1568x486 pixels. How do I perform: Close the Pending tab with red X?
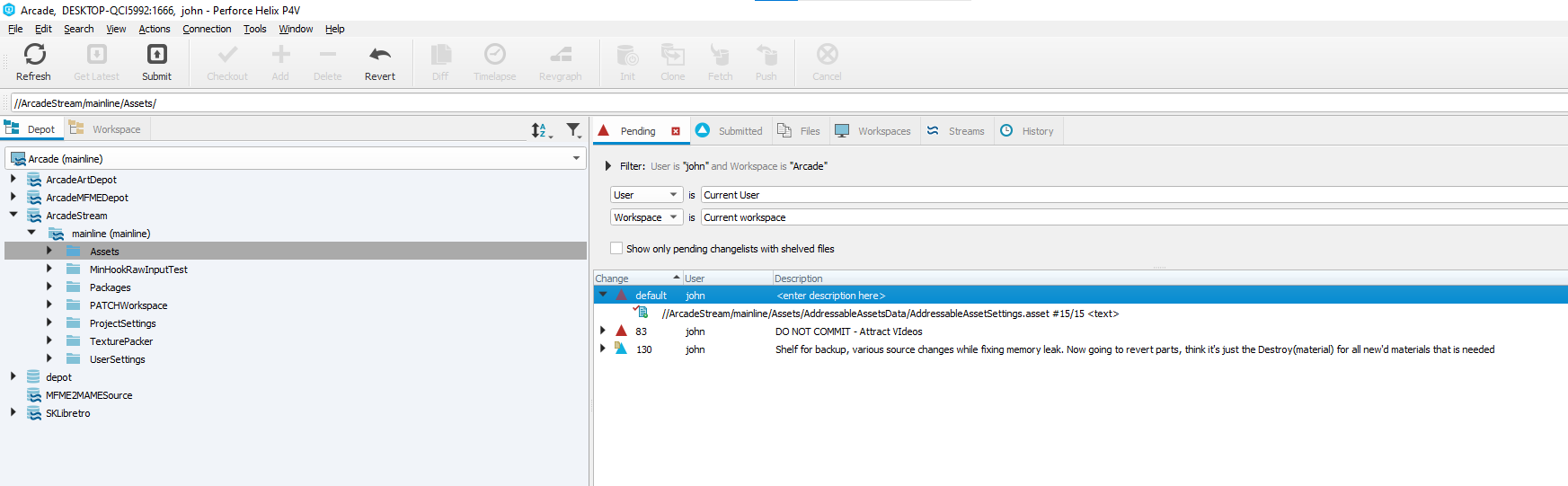[x=676, y=131]
